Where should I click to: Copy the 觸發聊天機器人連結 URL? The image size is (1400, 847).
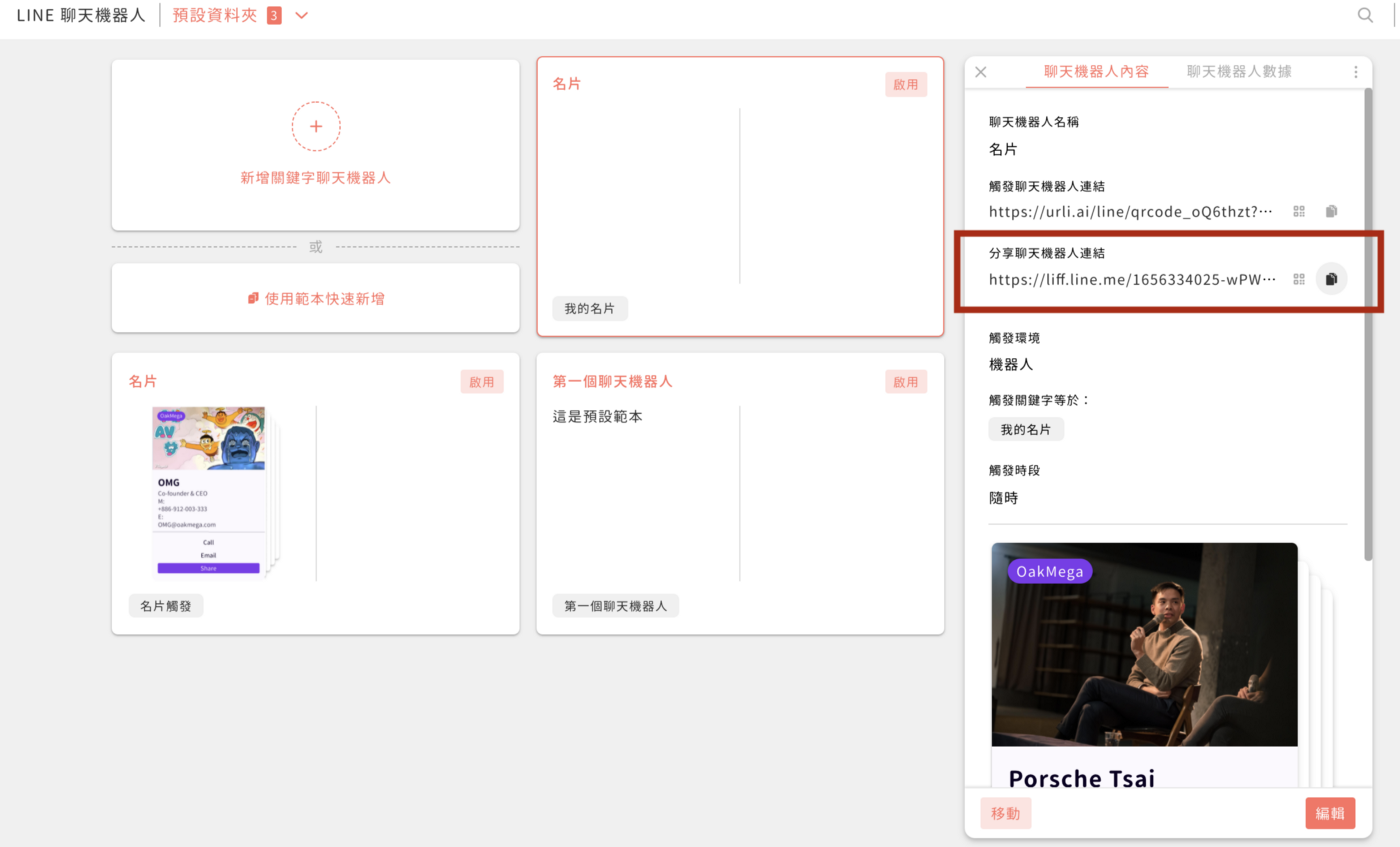click(1331, 211)
